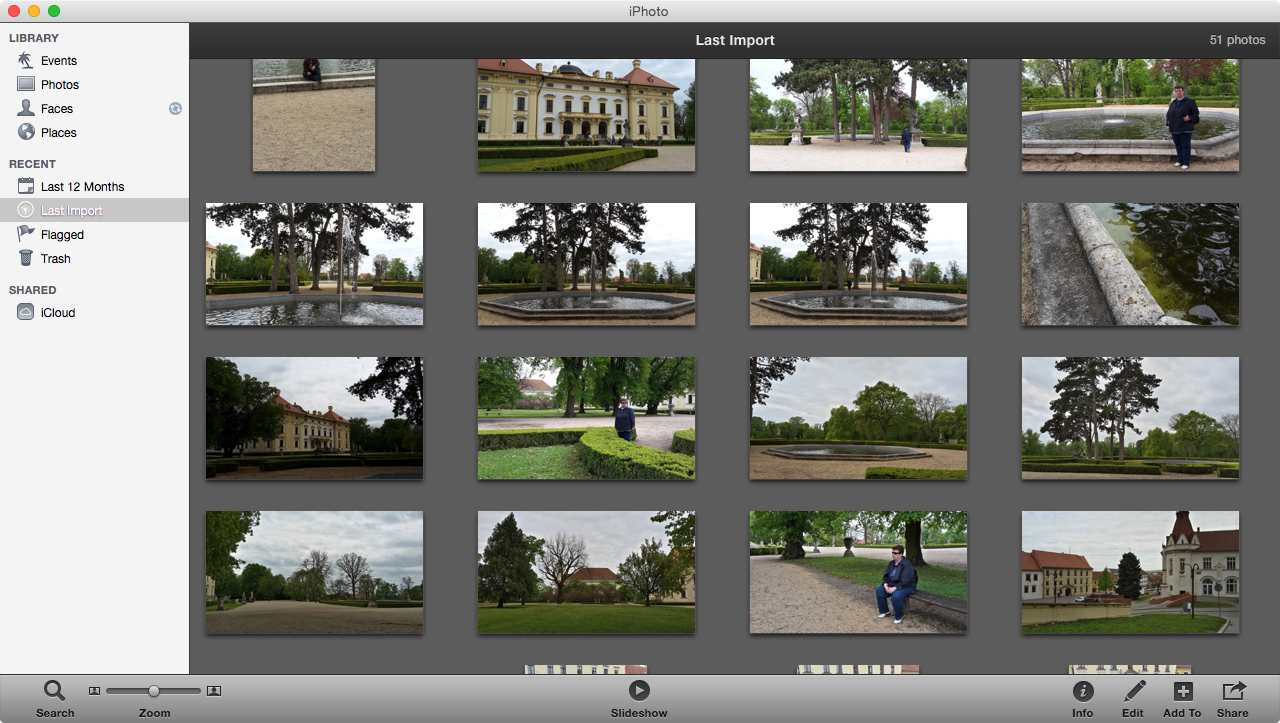
Task: Click the Last Import title header
Action: (735, 41)
